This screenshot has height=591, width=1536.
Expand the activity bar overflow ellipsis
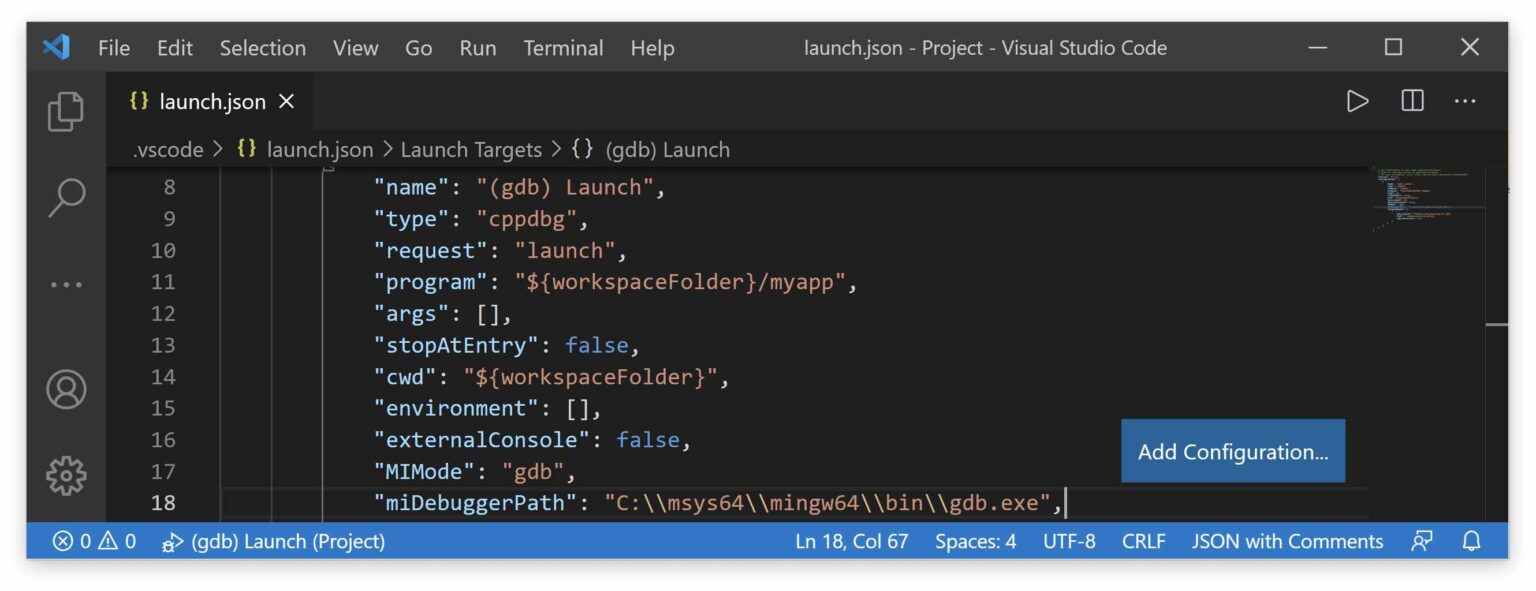tap(66, 284)
